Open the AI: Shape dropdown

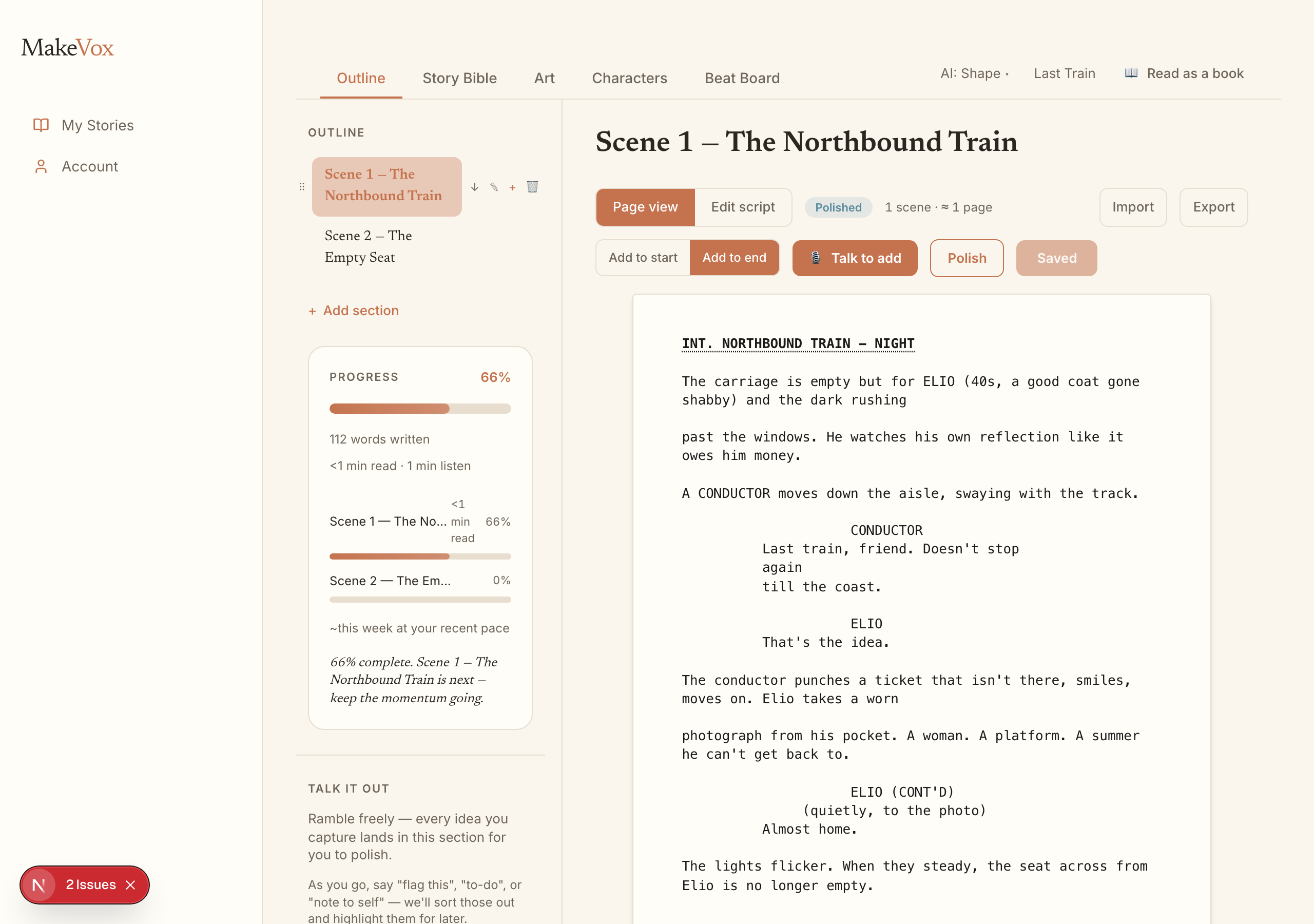click(x=975, y=73)
